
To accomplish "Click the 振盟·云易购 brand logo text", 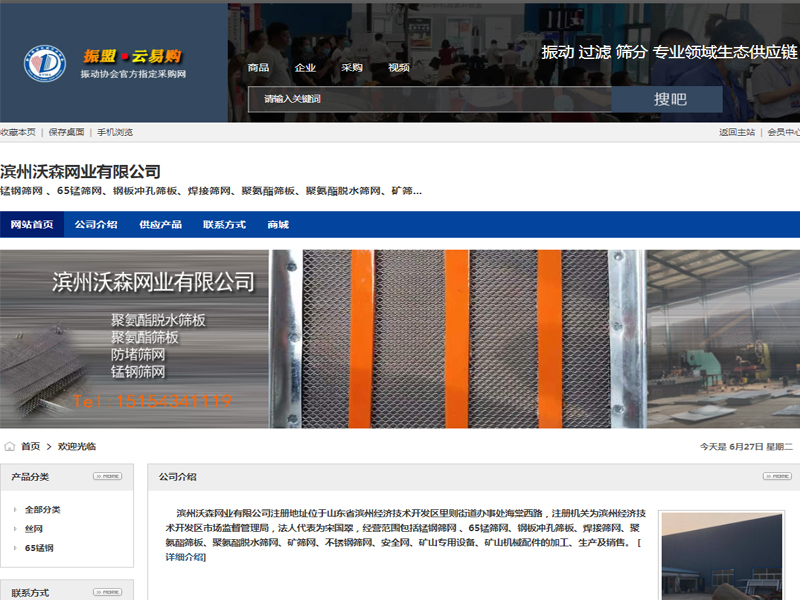I will tap(132, 56).
